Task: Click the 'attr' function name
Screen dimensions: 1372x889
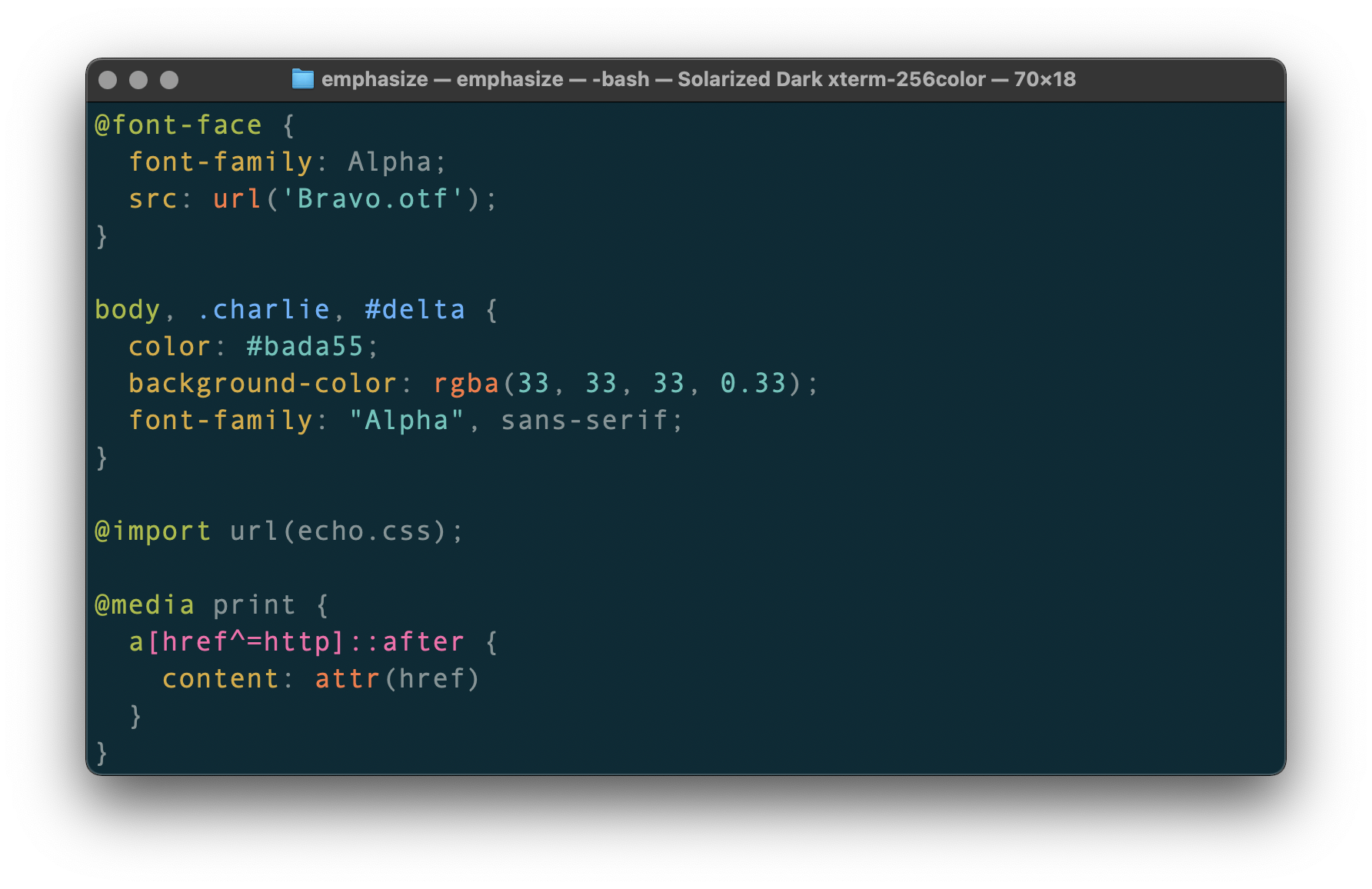Action: click(348, 678)
